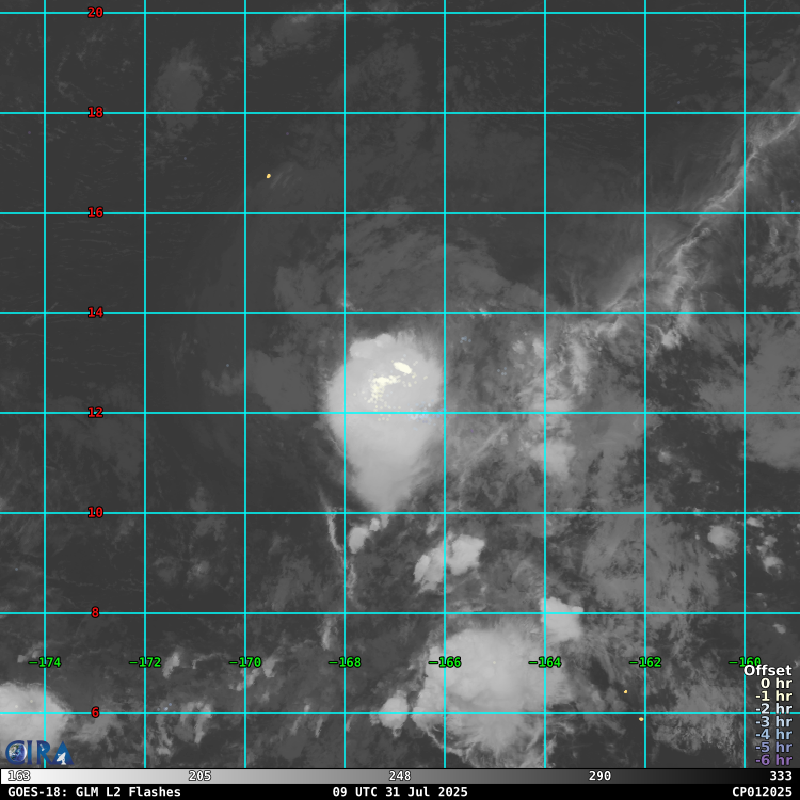The width and height of the screenshot is (800, 800).
Task: Click the red latitude label 18
Action: pyautogui.click(x=95, y=112)
